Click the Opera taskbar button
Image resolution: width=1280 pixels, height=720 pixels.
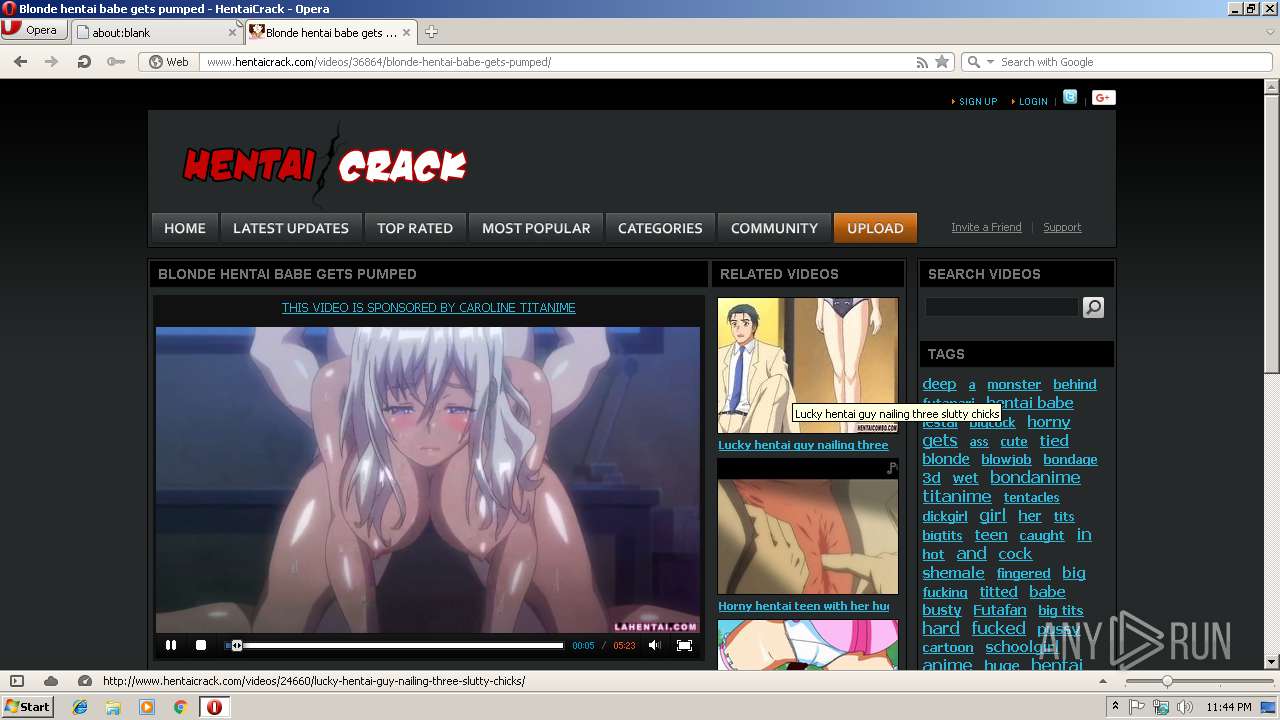click(x=214, y=707)
